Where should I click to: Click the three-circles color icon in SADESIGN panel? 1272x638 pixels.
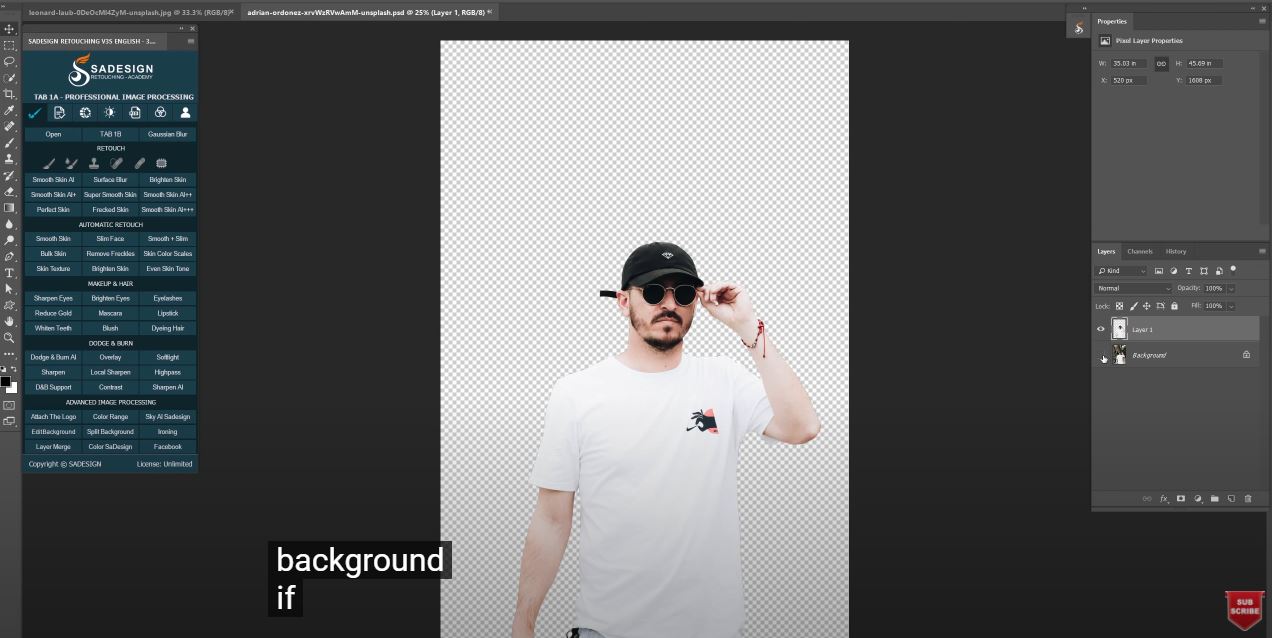pyautogui.click(x=160, y=113)
